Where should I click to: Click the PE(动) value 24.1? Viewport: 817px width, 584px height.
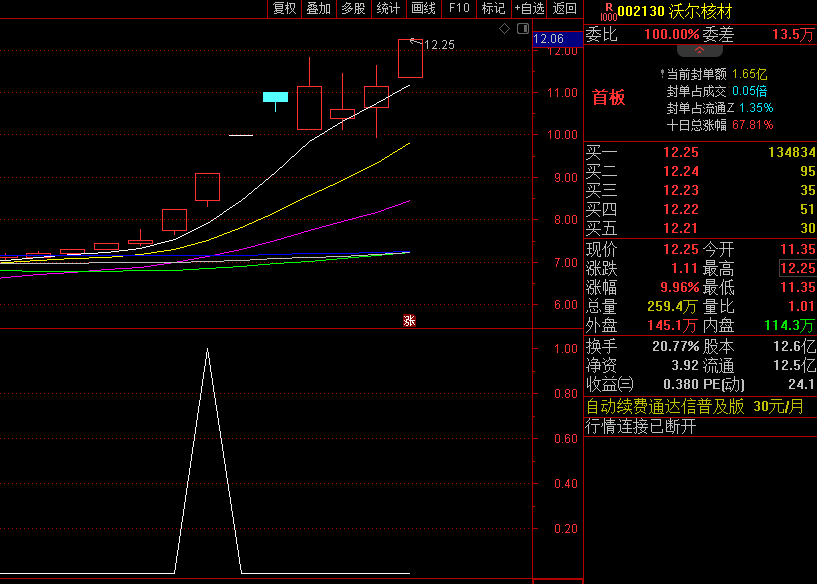click(x=801, y=384)
